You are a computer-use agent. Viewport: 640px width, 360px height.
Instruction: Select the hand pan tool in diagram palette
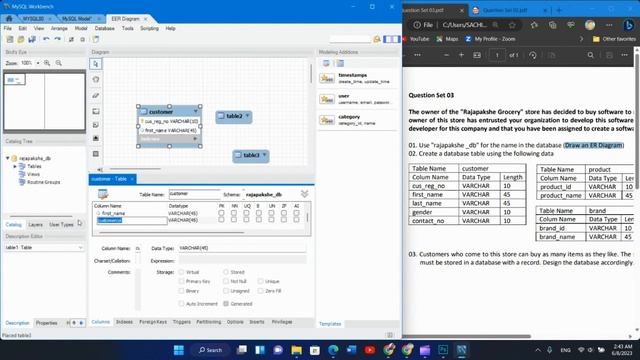coord(96,80)
